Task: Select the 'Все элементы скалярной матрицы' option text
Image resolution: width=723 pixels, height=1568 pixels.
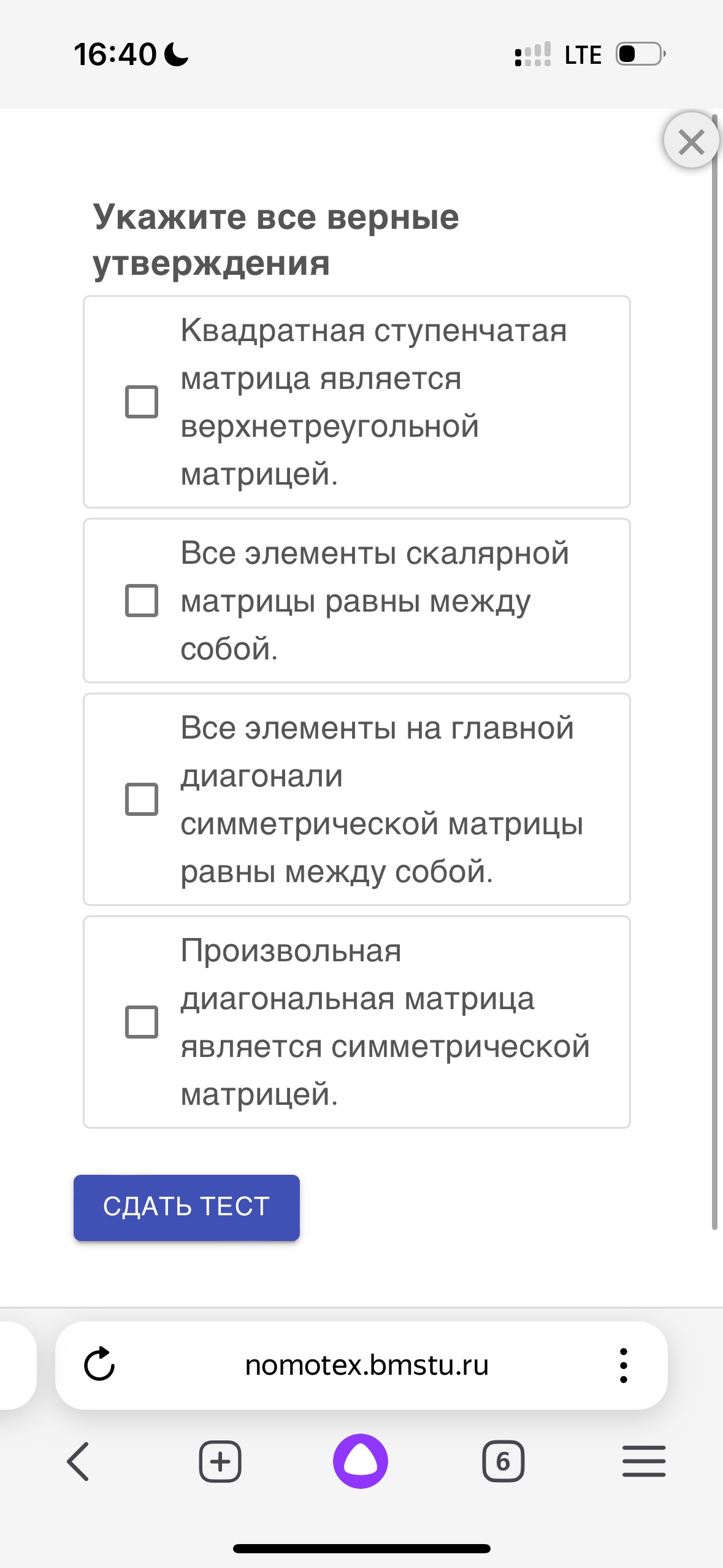Action: 375,577
